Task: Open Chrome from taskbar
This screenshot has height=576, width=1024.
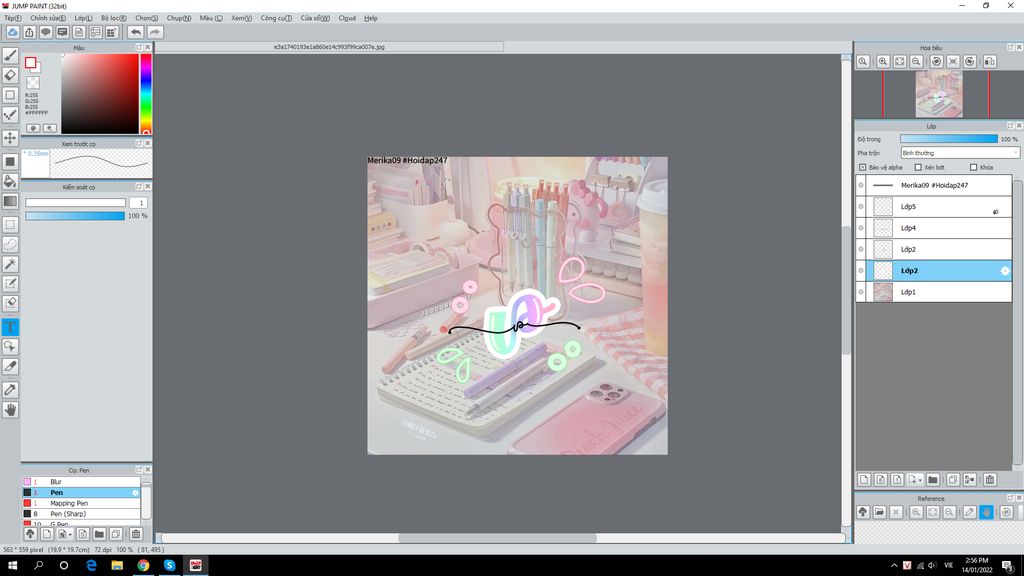Action: click(143, 566)
